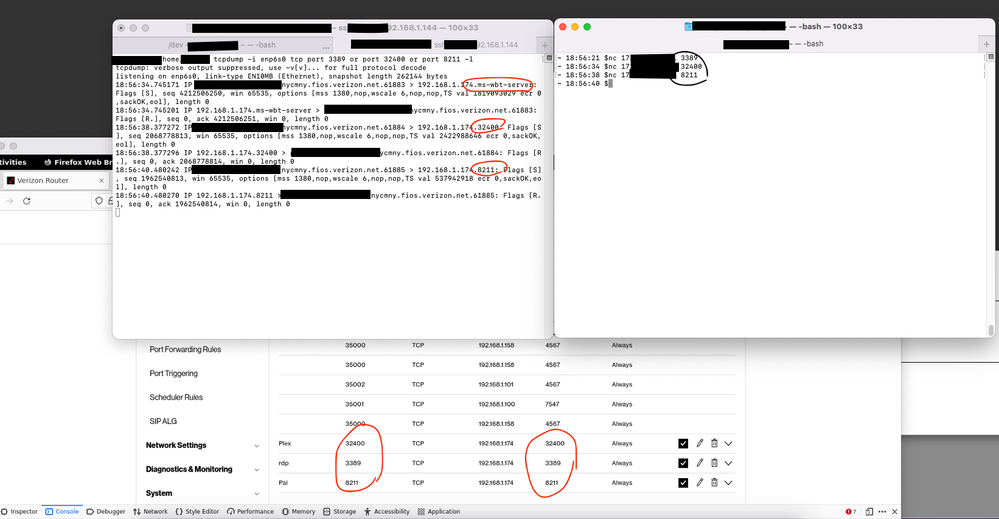
Task: Open bash tab overflow ellipsis
Action: 326,47
